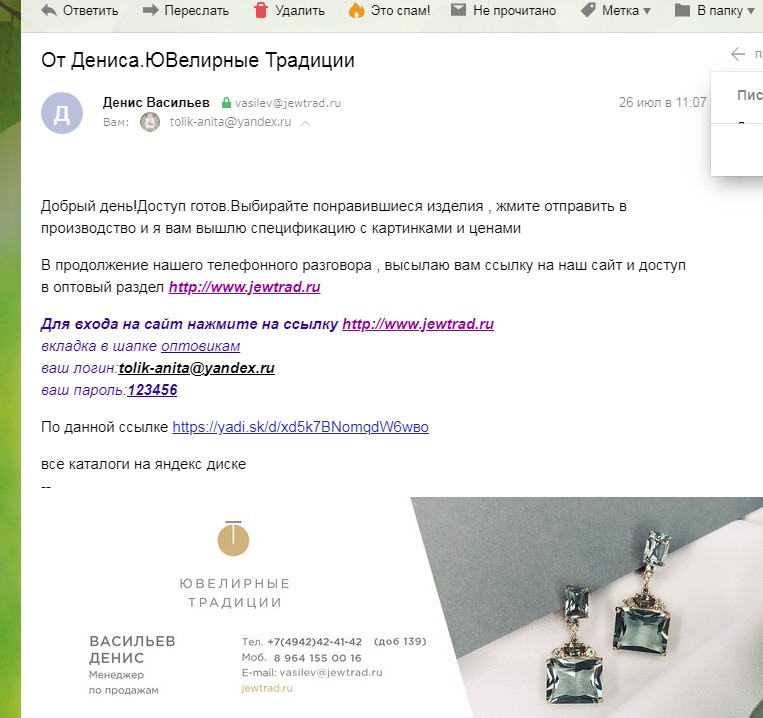Image resolution: width=763 pixels, height=718 pixels.
Task: Click the envelope icon to mark unread
Action: pos(458,10)
